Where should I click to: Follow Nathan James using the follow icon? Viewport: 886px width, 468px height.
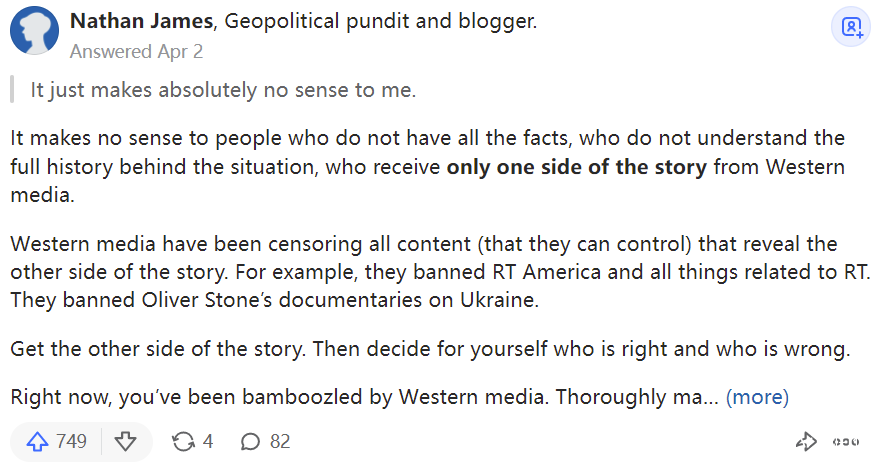coord(851,28)
